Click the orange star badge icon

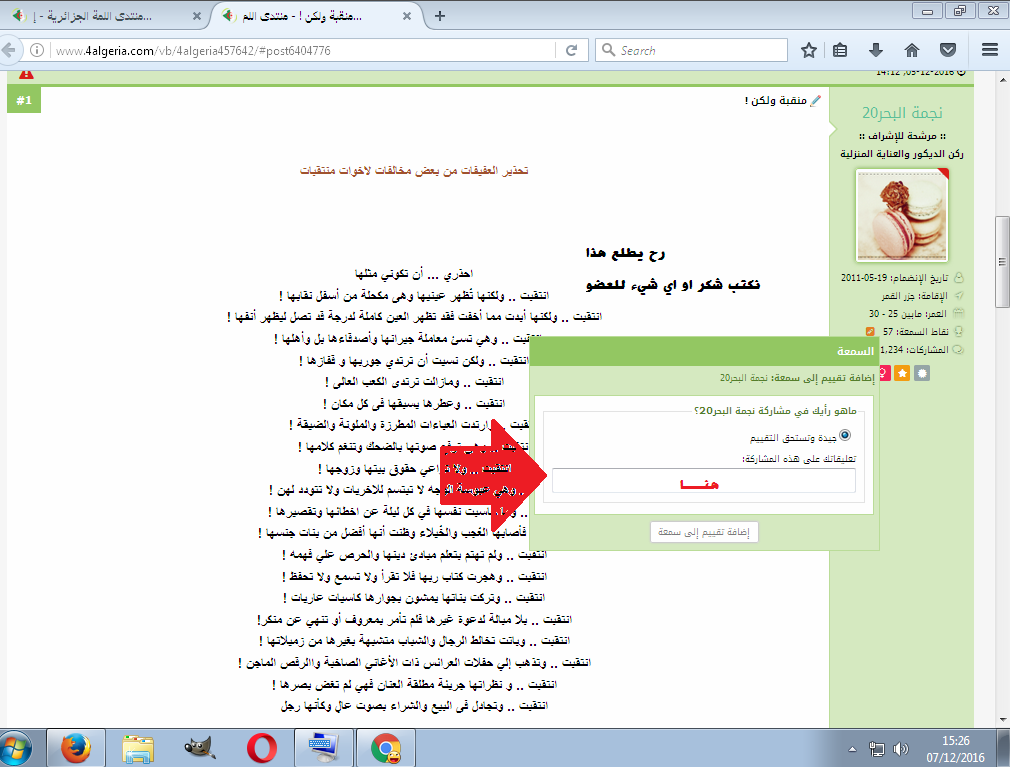[x=901, y=373]
